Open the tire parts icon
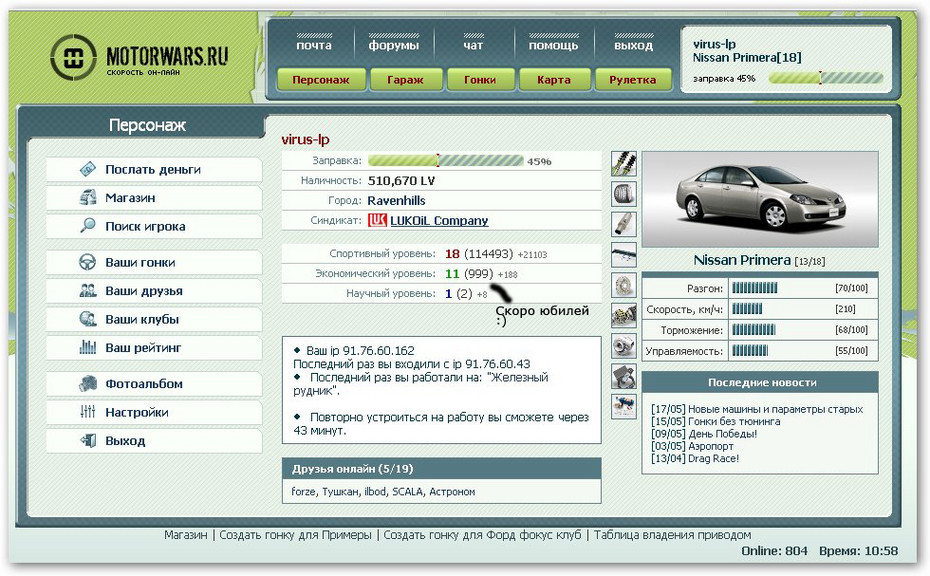This screenshot has height=576, width=930. pyautogui.click(x=624, y=194)
